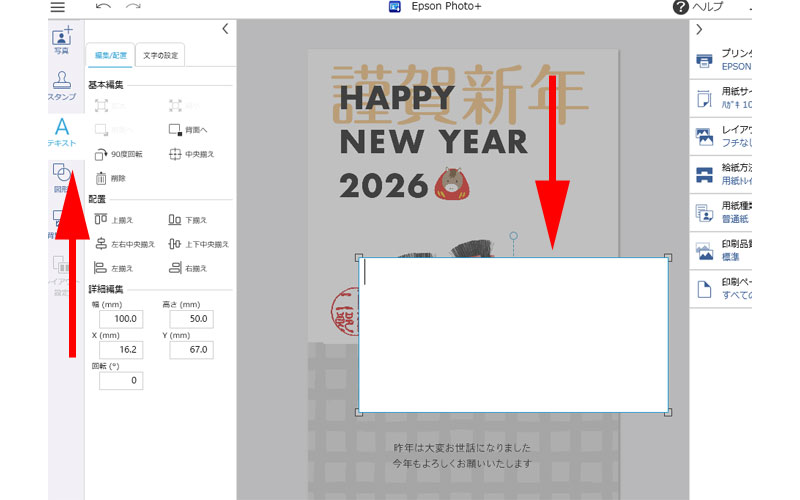Align objects left with 左揃え
This screenshot has width=800, height=500.
(114, 268)
